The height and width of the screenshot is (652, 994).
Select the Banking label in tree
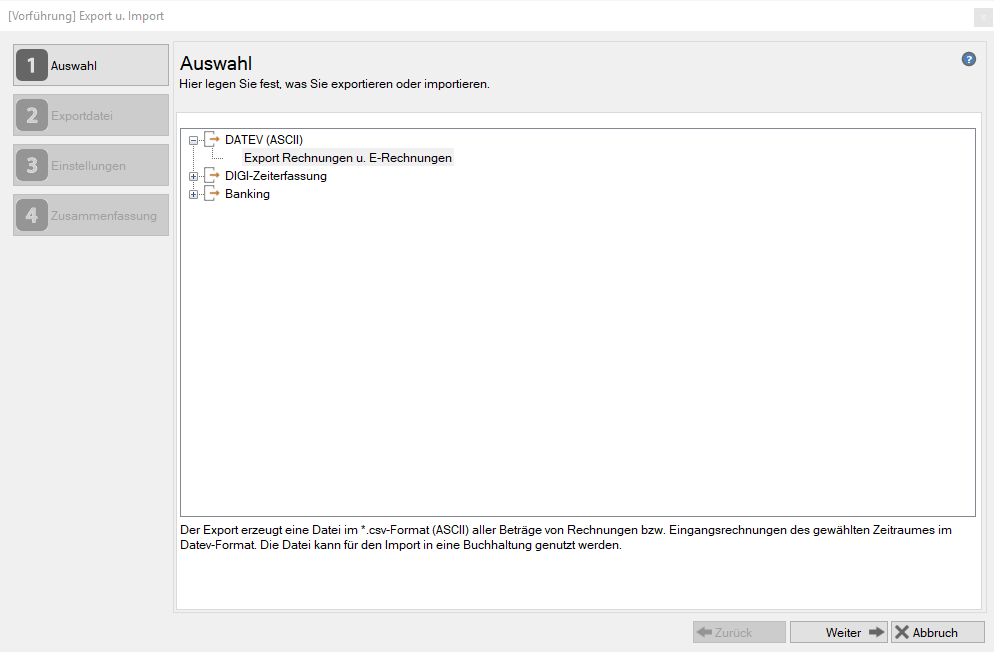[x=247, y=194]
